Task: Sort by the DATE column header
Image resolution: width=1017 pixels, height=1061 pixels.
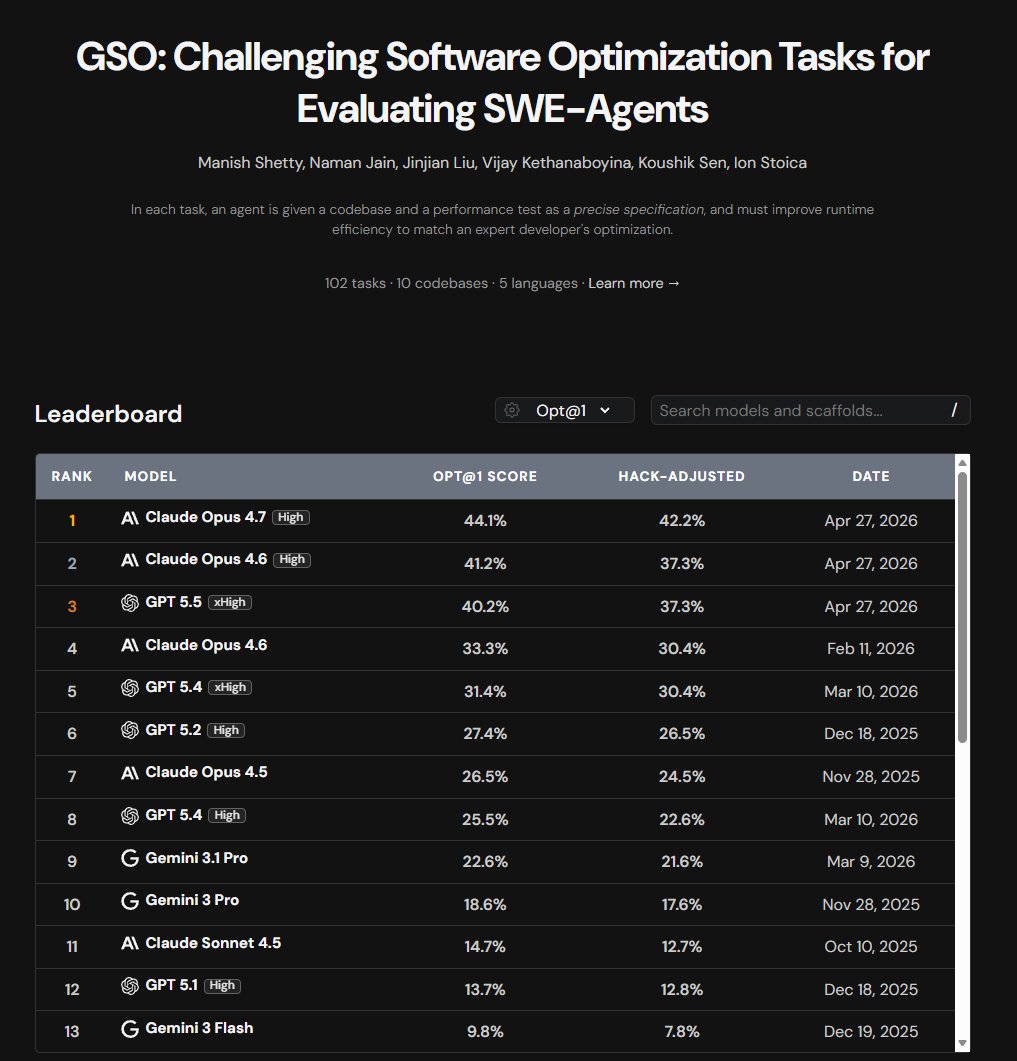Action: [x=871, y=476]
